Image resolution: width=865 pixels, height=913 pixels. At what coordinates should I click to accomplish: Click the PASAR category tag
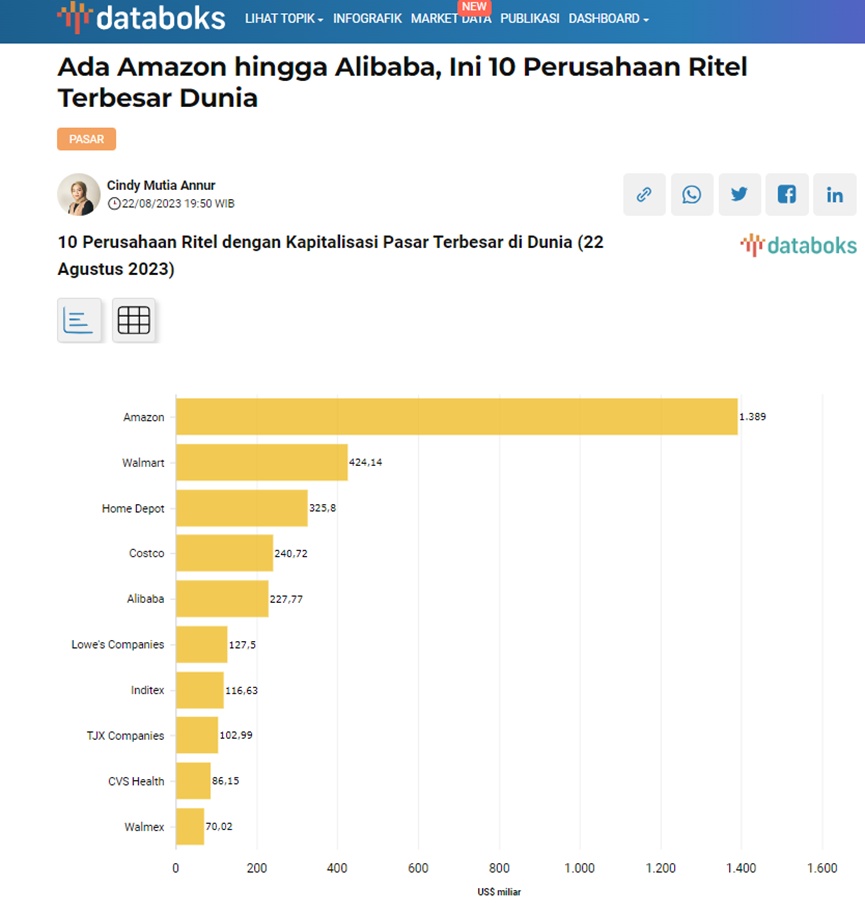(87, 139)
